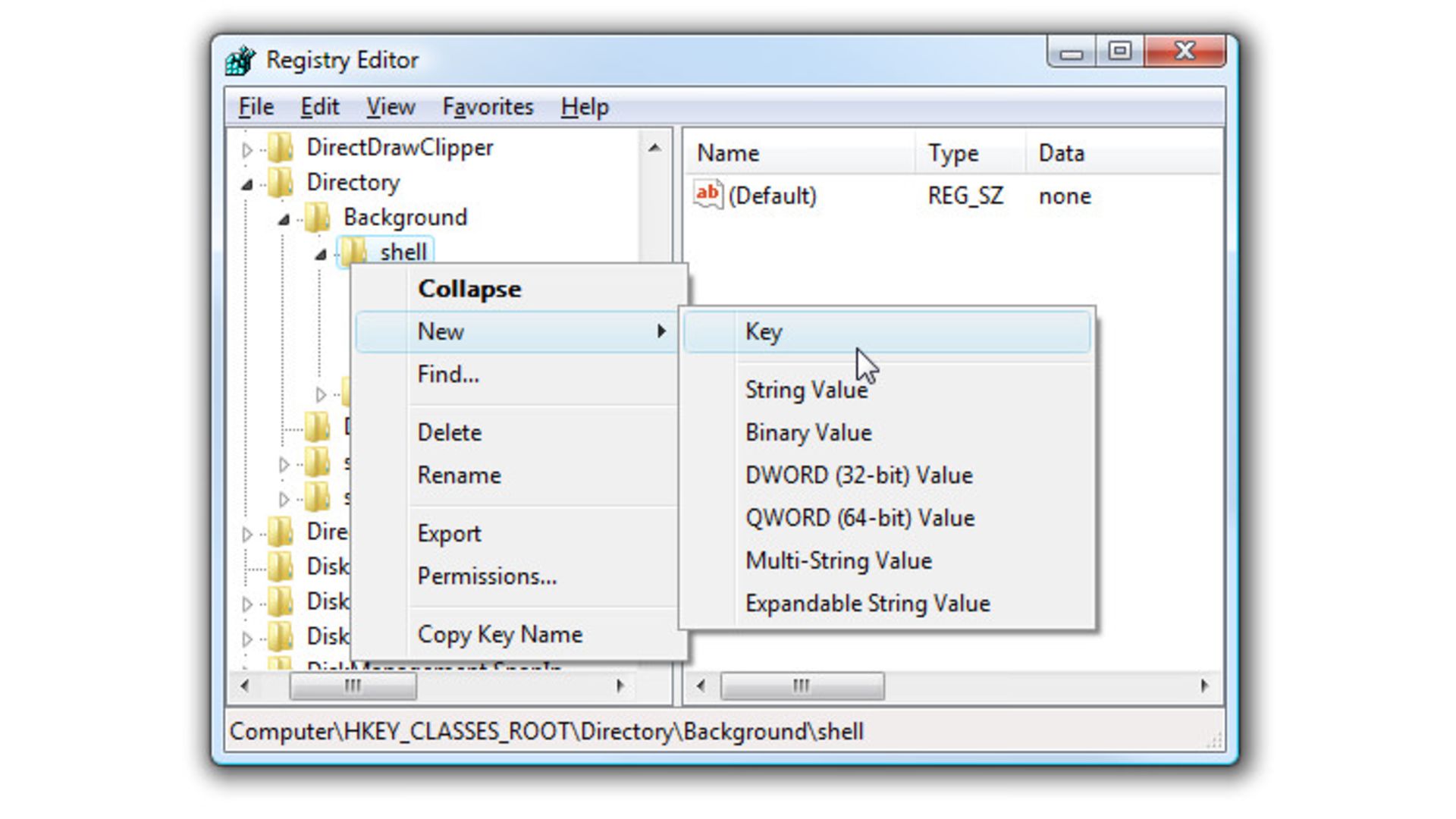Open the New submenu entry

coord(516,331)
